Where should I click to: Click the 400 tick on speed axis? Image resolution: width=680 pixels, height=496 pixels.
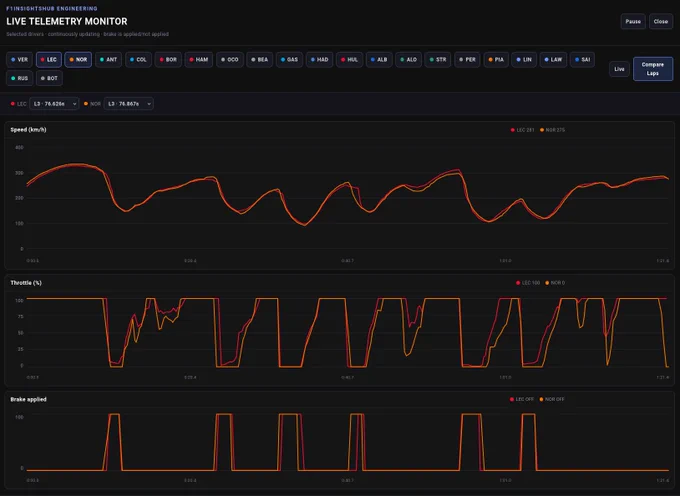(x=19, y=148)
